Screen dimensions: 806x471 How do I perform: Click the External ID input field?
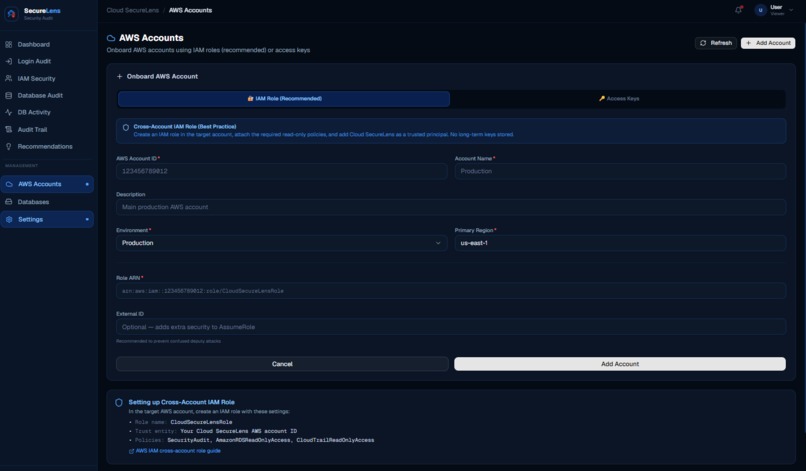[451, 327]
